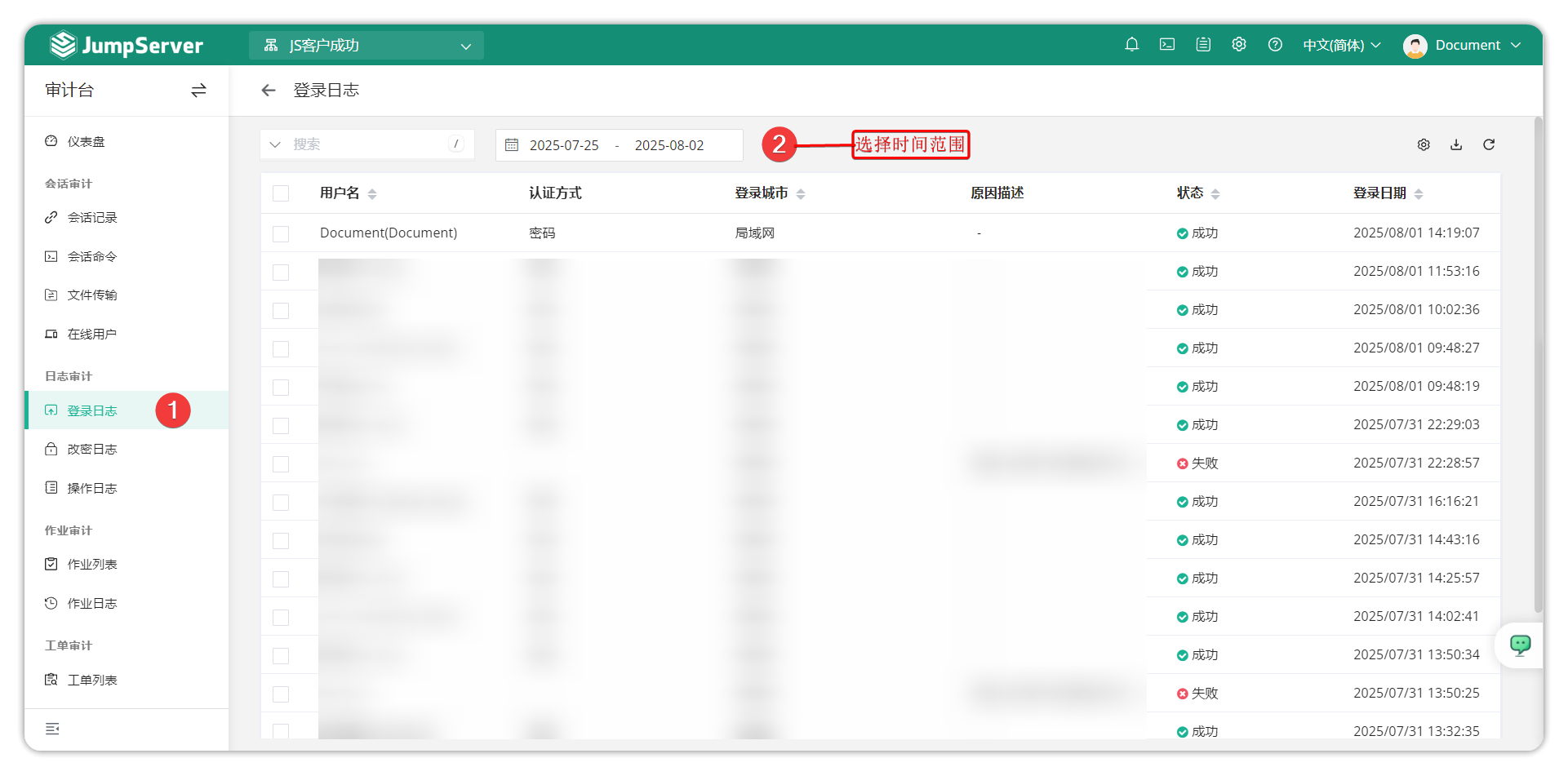Screen dimensions: 1568x767
Task: Open the web terminal icon in the top bar
Action: tap(1167, 45)
